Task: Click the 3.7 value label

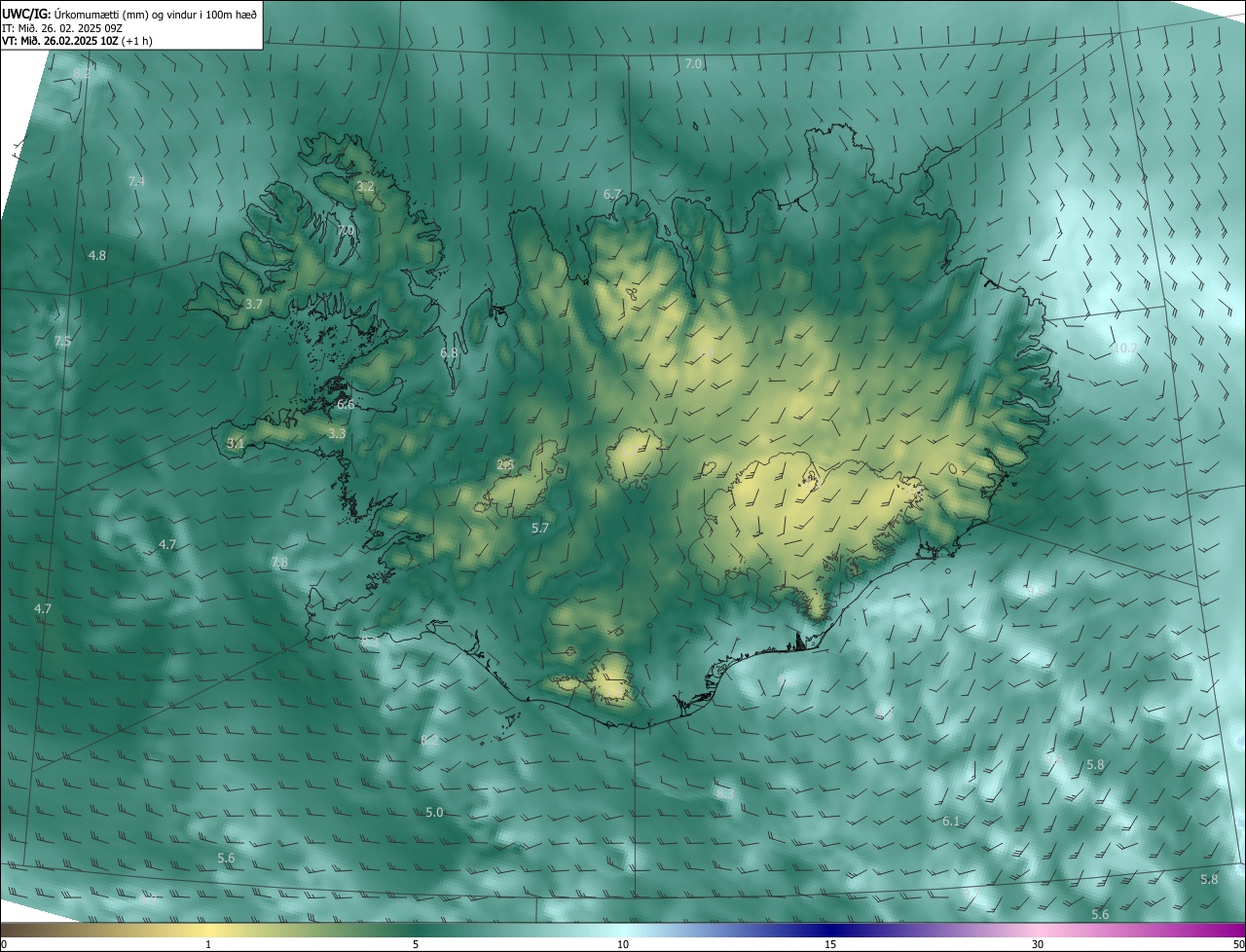Action: coord(254,304)
